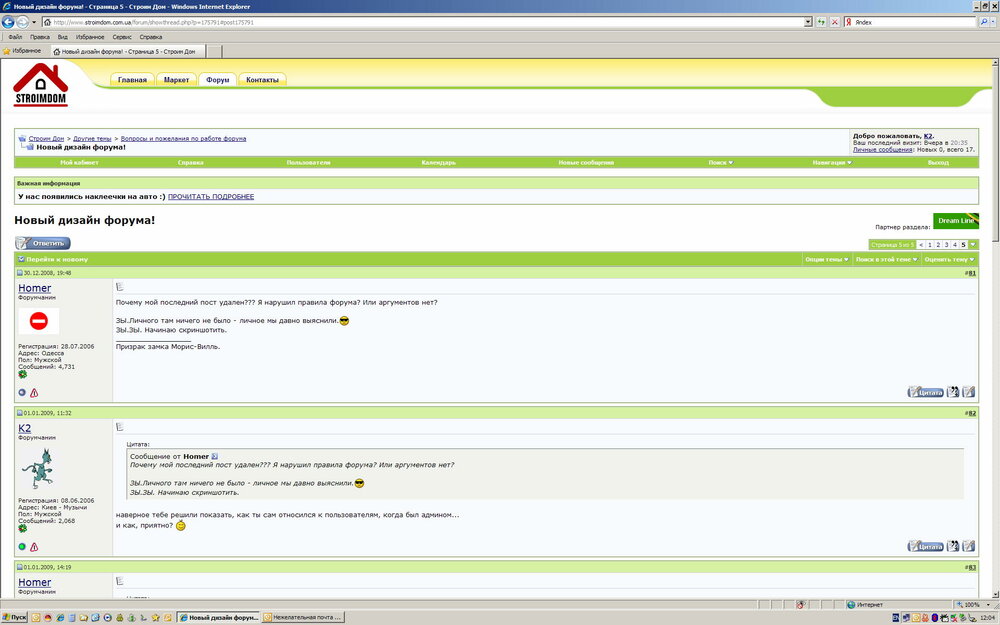Open Избранное favorites star button
The image size is (1000, 625).
[22, 51]
